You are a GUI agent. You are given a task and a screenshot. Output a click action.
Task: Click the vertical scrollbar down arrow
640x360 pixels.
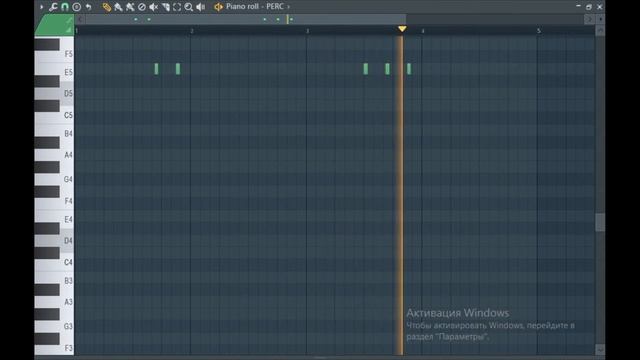600,349
